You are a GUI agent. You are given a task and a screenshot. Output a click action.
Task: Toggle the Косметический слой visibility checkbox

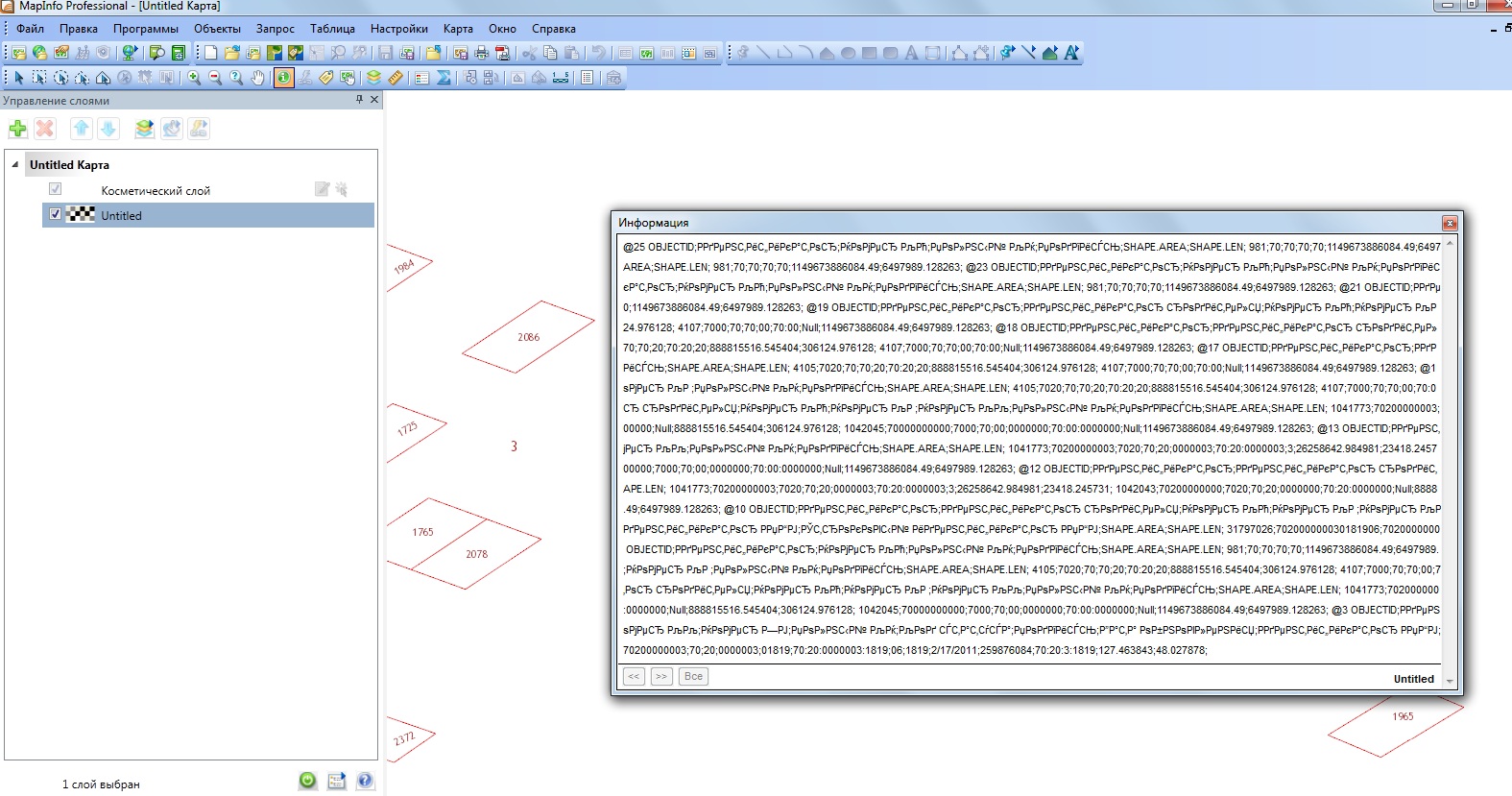point(56,189)
